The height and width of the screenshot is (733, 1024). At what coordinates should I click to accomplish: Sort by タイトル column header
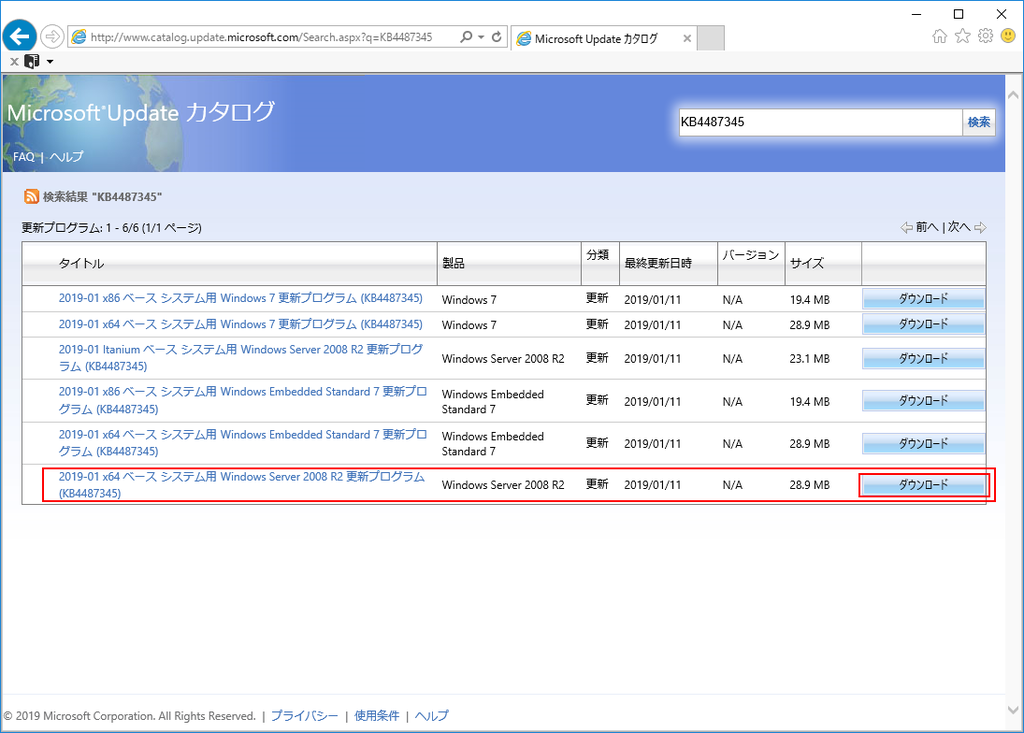pos(81,263)
